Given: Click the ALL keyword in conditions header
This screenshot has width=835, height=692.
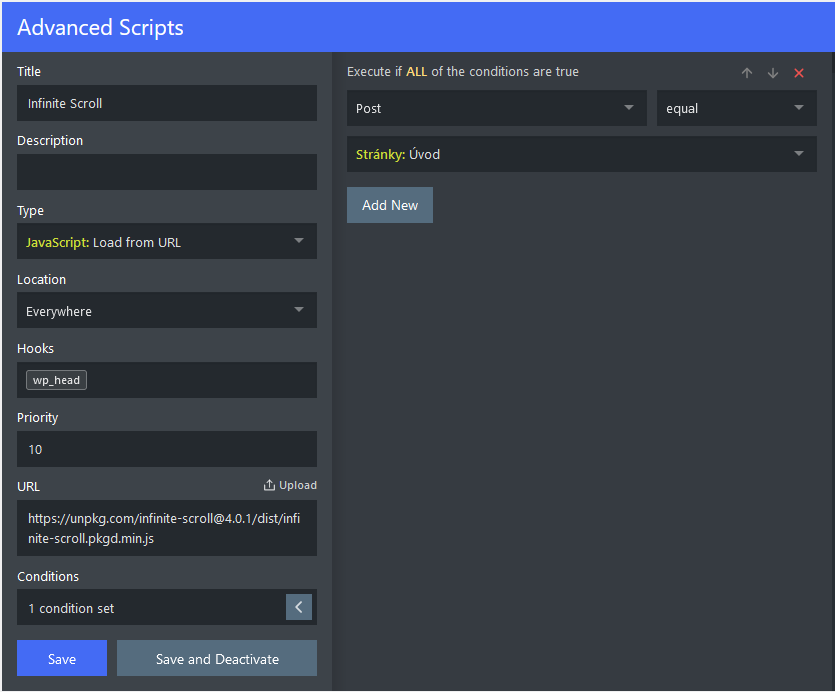Looking at the screenshot, I should click(x=416, y=72).
